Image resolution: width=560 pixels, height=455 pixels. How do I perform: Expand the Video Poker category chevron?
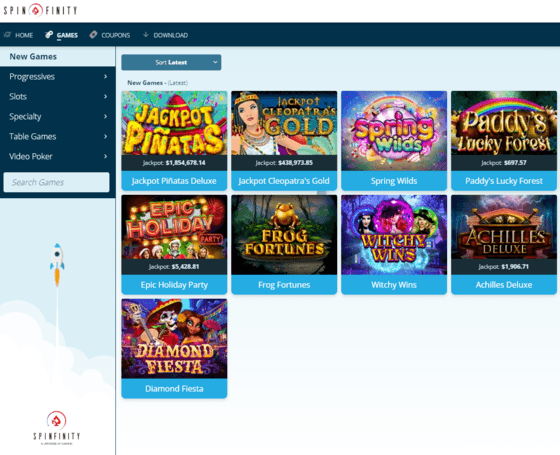(105, 156)
